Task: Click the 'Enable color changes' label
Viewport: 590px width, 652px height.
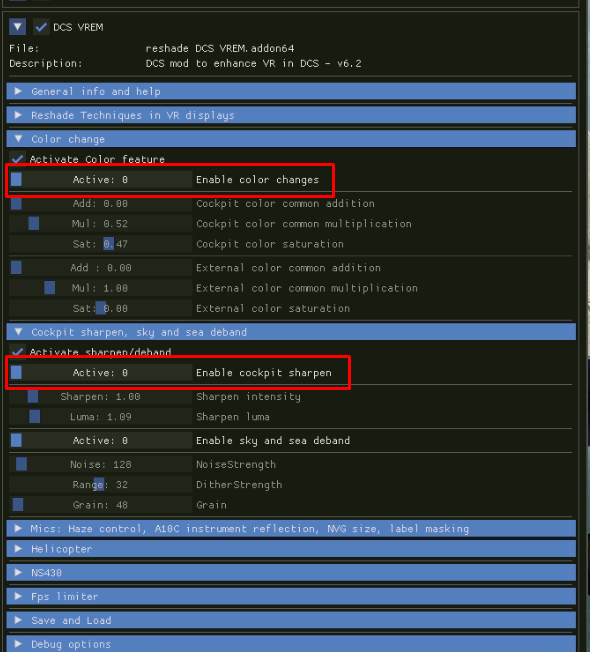Action: click(257, 180)
